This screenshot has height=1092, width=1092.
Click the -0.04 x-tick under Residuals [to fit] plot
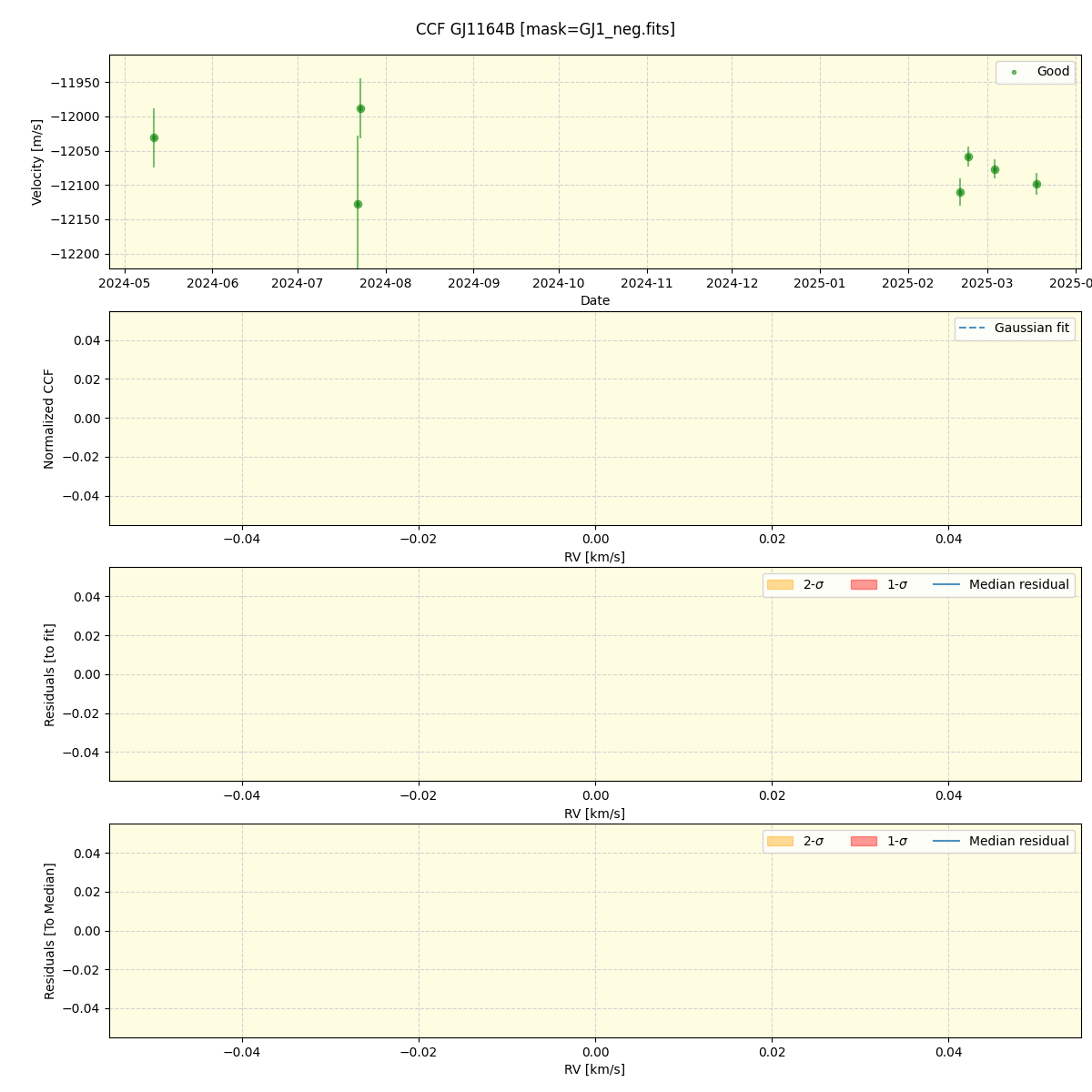pos(242,796)
